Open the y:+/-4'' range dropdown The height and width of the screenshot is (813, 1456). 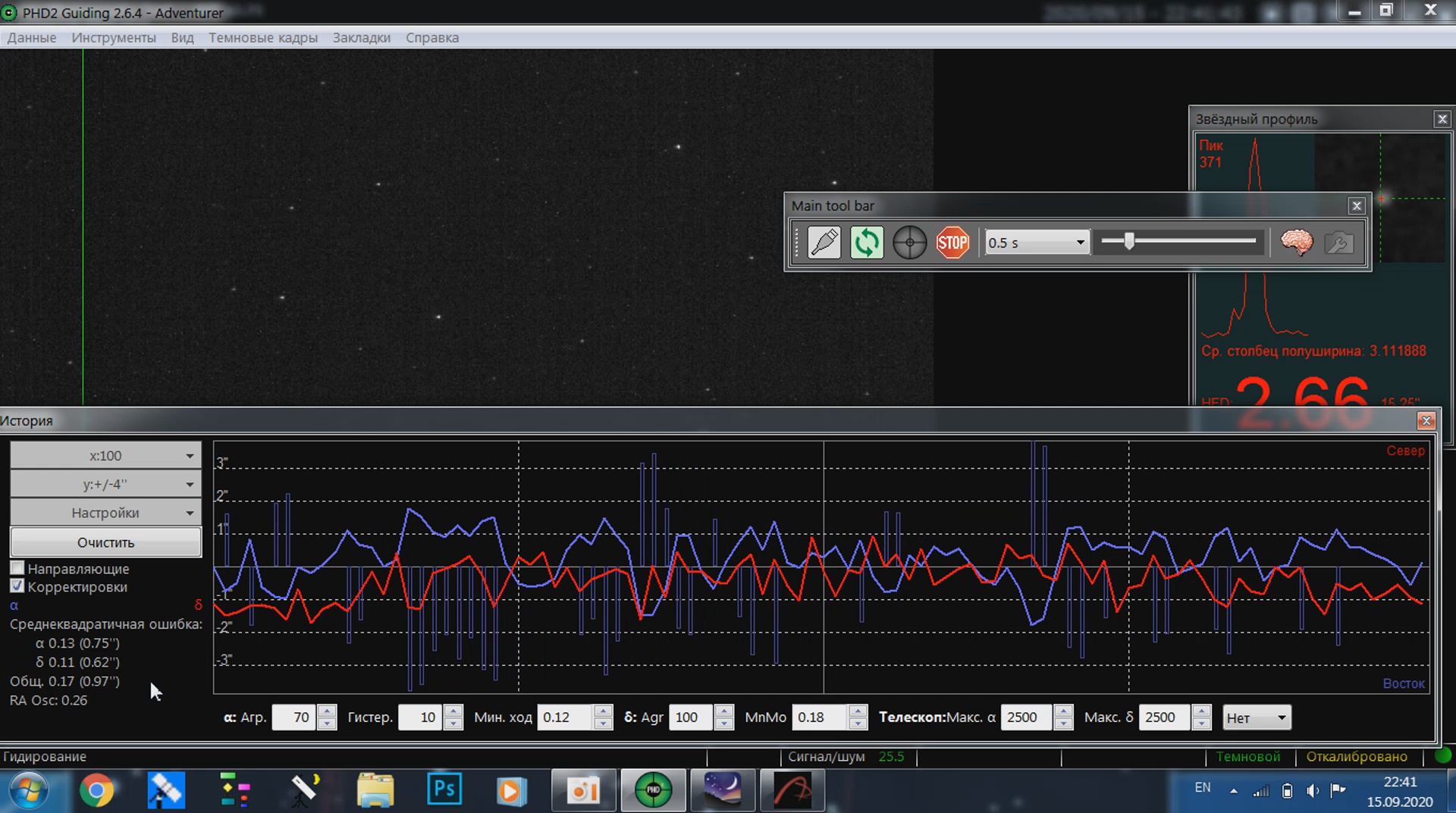105,484
